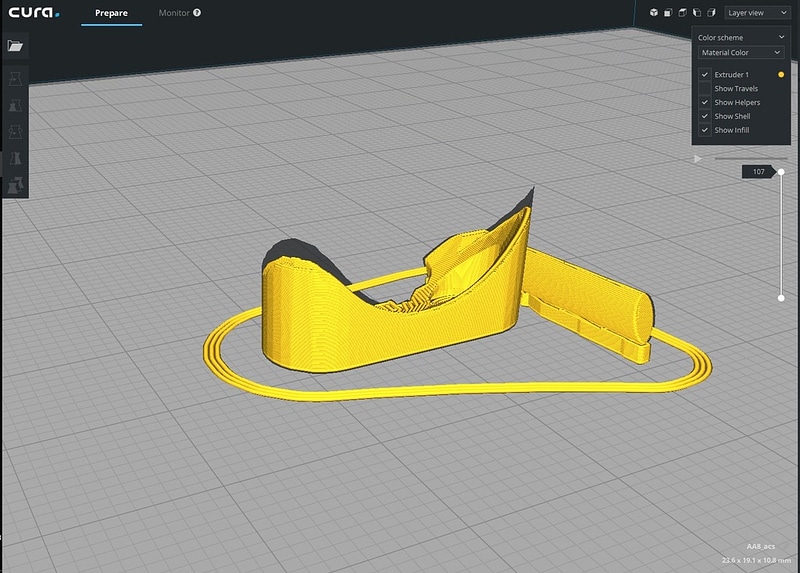Click the Show Travels label
This screenshot has width=800, height=573.
(736, 89)
